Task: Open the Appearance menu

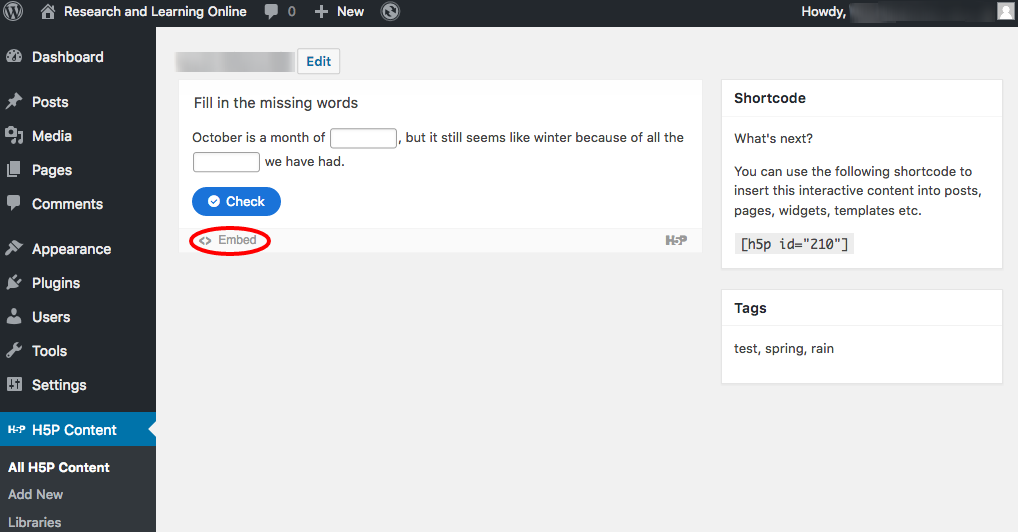Action: [x=71, y=249]
